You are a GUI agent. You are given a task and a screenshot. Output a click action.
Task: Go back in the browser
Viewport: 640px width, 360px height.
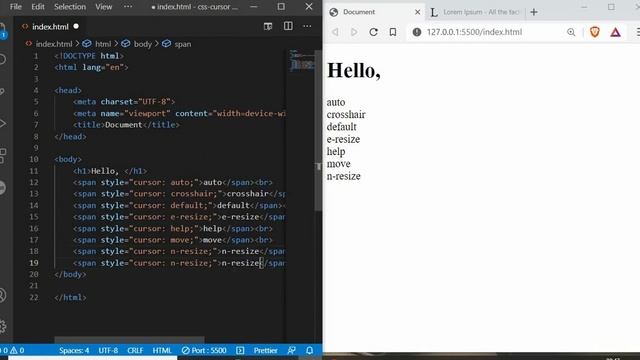(x=335, y=32)
